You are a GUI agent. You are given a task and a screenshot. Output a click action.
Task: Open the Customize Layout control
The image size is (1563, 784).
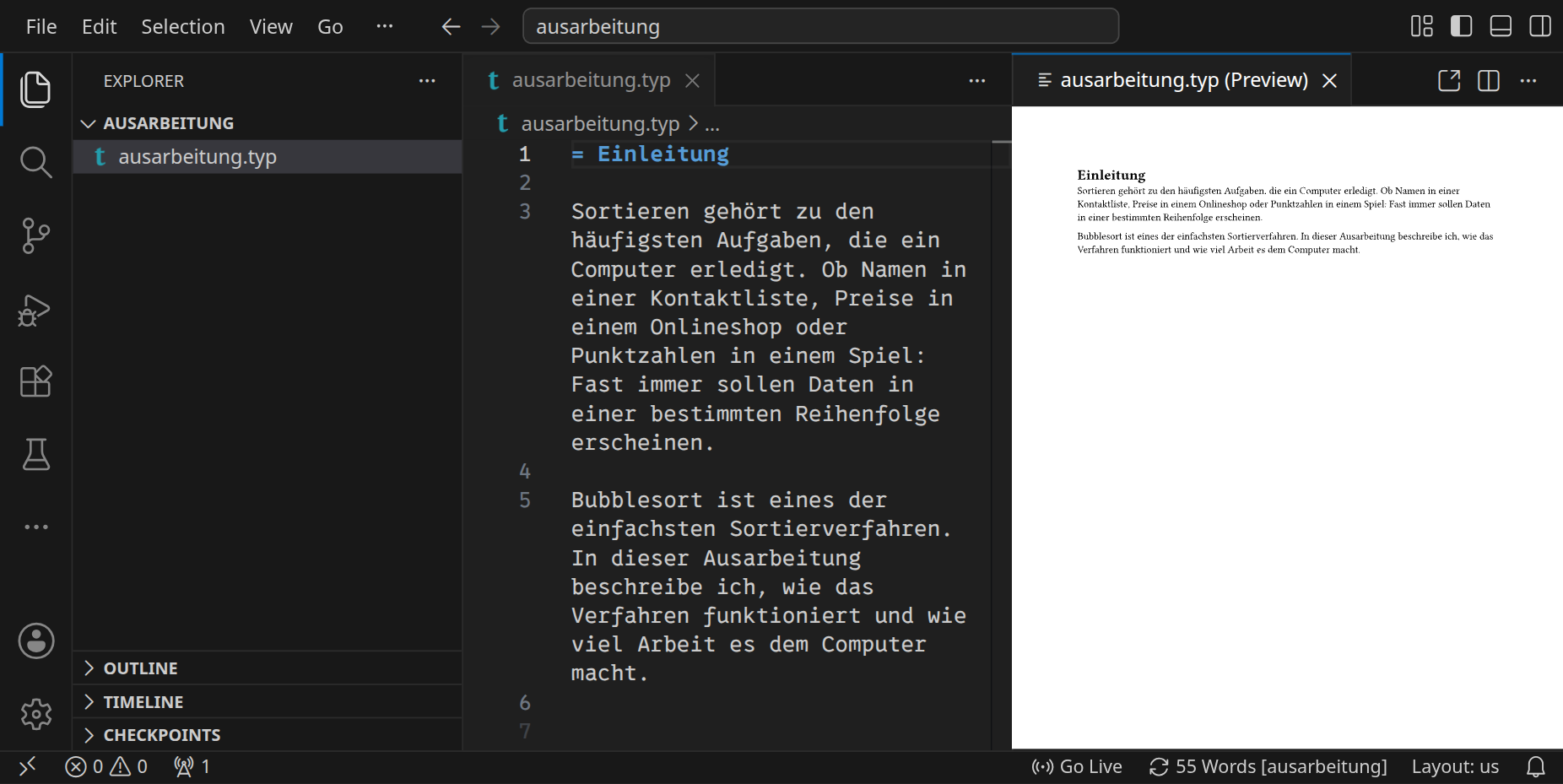tap(1422, 26)
